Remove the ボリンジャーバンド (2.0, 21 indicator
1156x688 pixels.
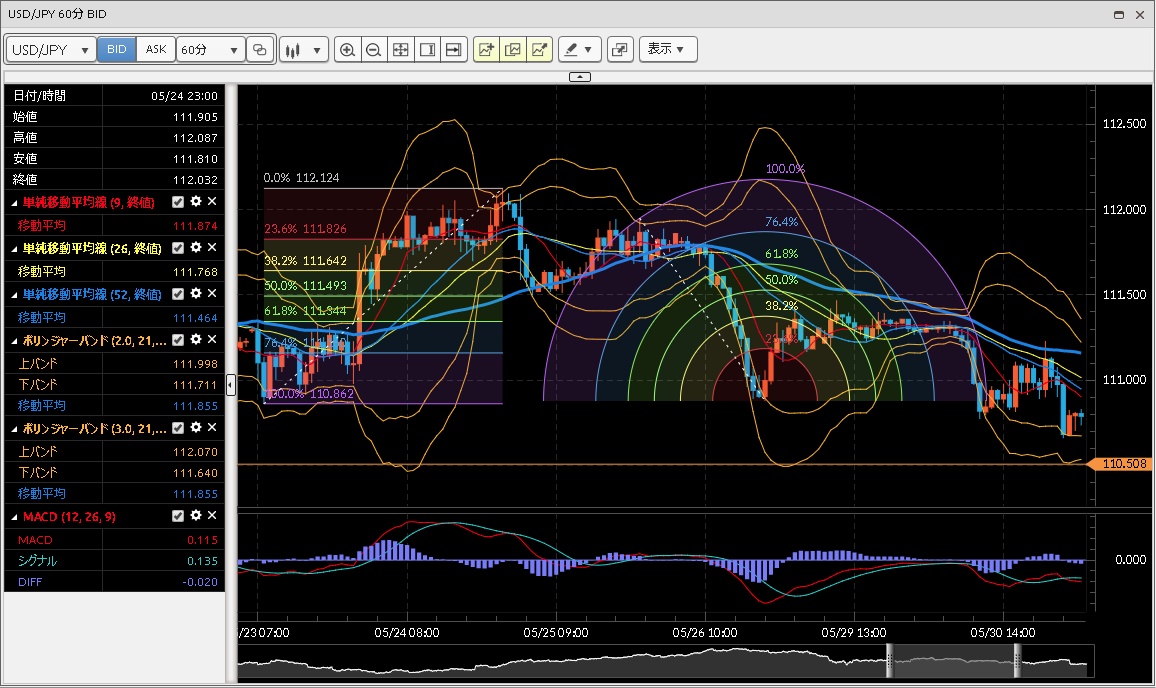[x=212, y=339]
